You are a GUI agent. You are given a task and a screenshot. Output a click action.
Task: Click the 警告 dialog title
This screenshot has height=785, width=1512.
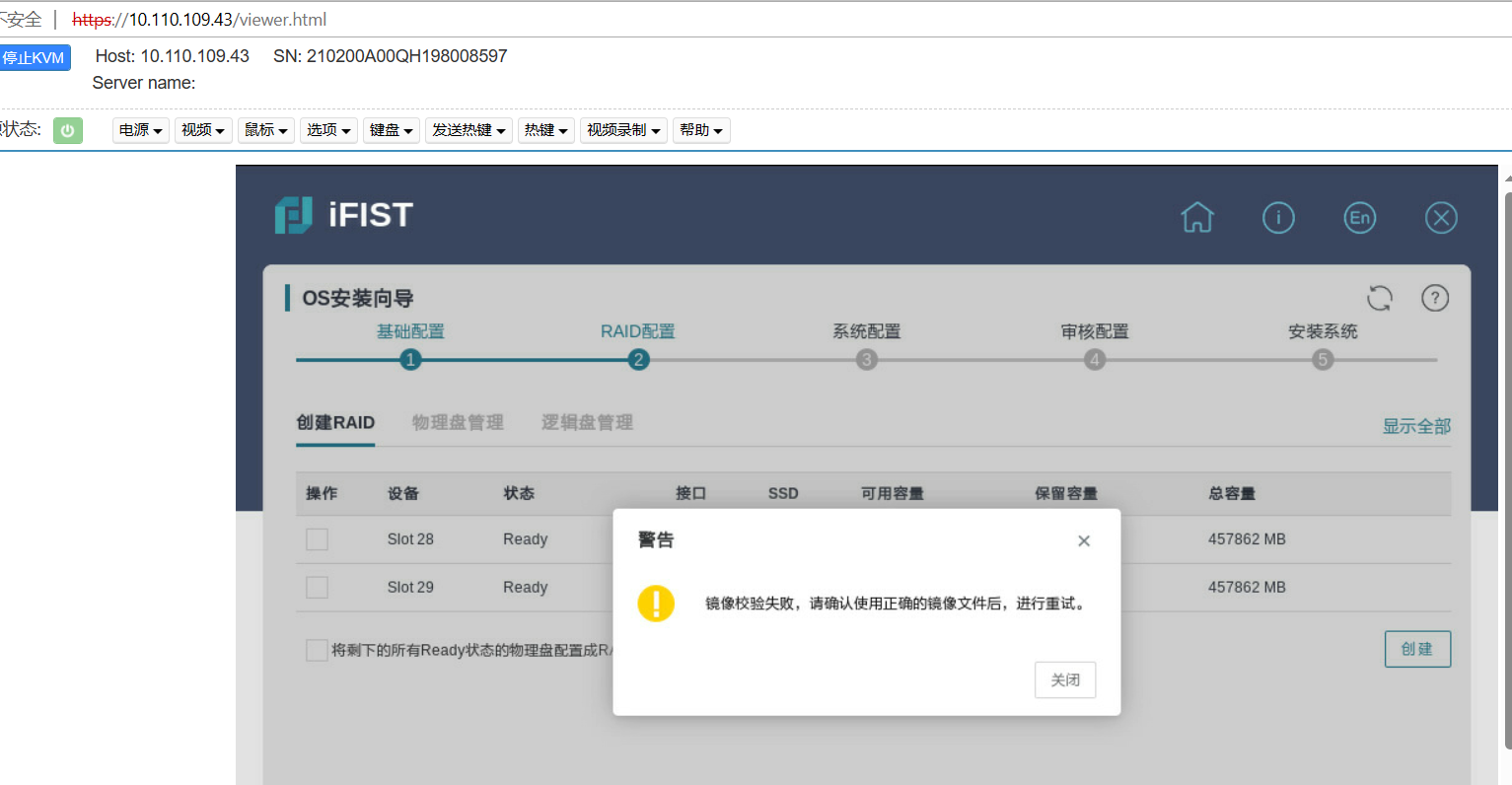[656, 540]
